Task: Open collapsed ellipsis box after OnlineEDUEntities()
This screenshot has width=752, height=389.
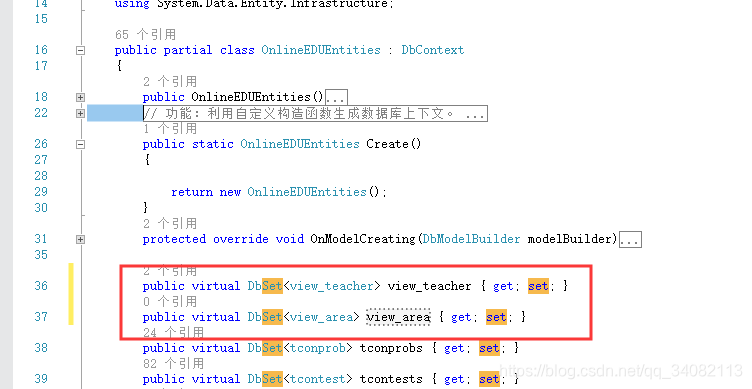Action: [x=336, y=97]
